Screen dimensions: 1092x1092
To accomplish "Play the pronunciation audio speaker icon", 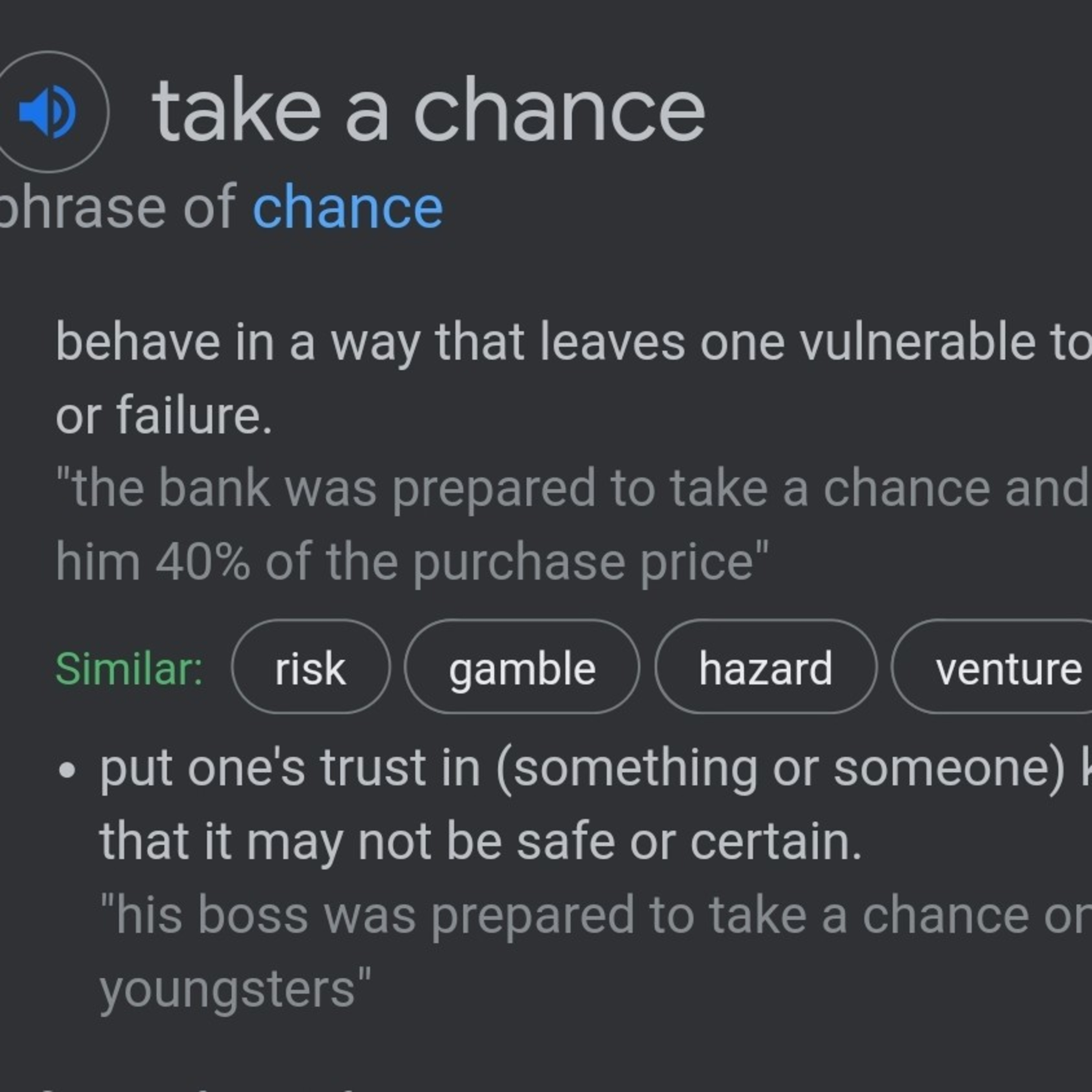I will click(x=47, y=111).
